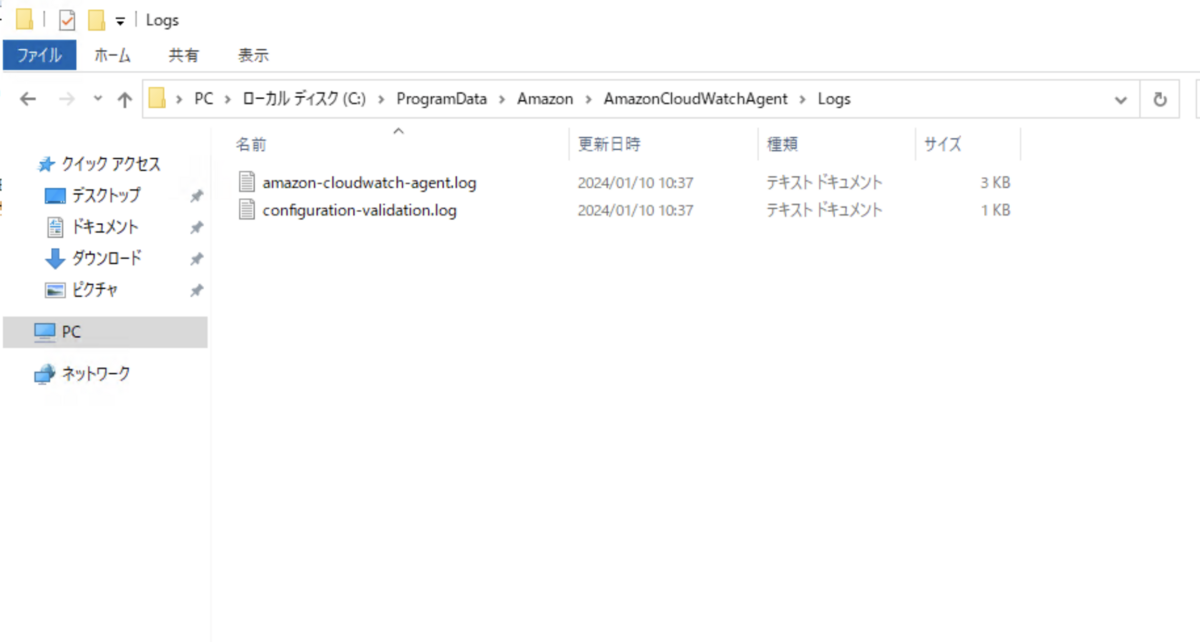This screenshot has width=1200, height=642.
Task: Click the PC monitor icon in sidebar
Action: 45,331
